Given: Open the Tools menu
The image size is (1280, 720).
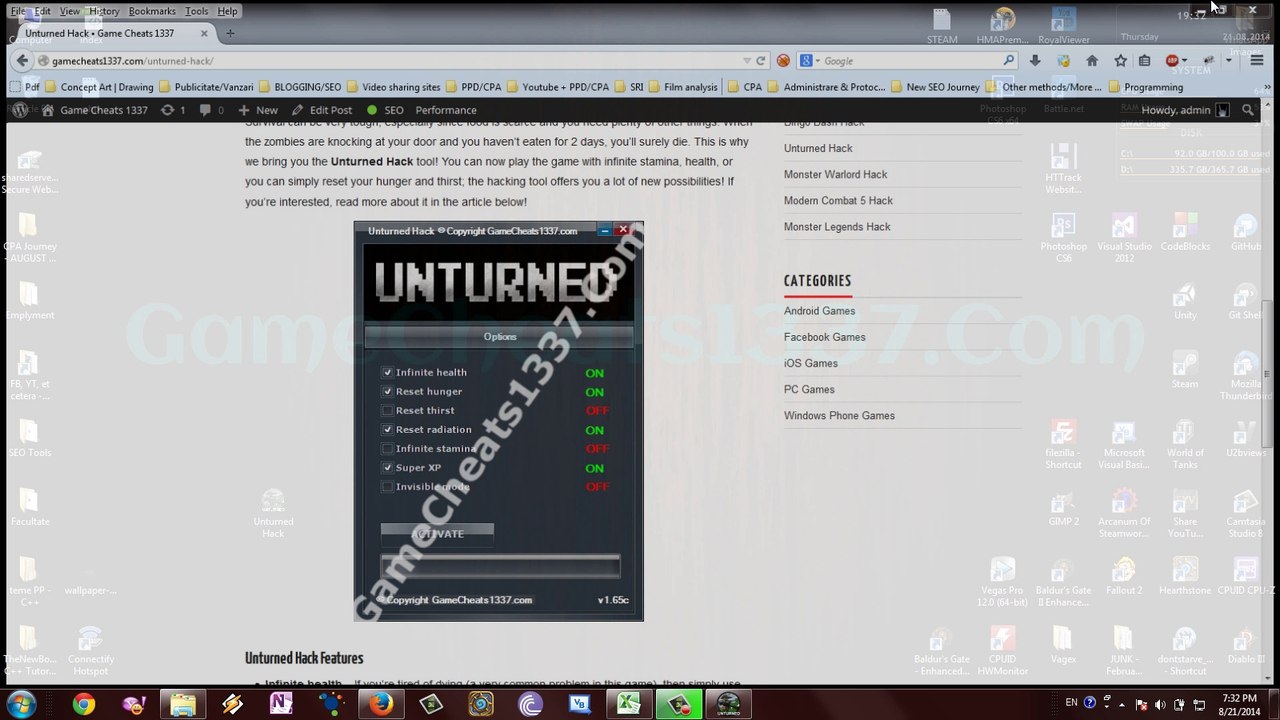Looking at the screenshot, I should pyautogui.click(x=197, y=11).
